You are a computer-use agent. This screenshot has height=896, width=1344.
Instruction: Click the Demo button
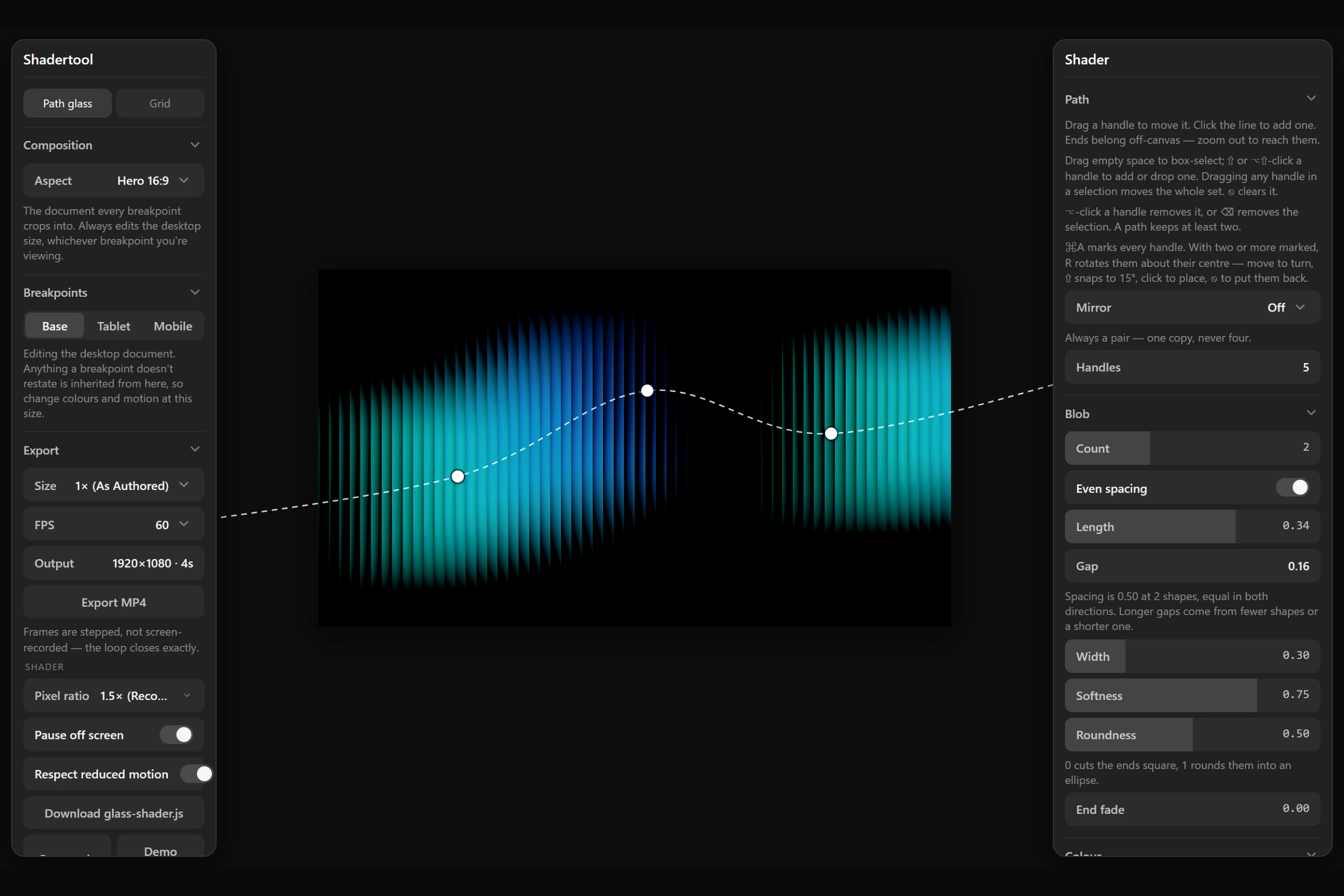[161, 847]
